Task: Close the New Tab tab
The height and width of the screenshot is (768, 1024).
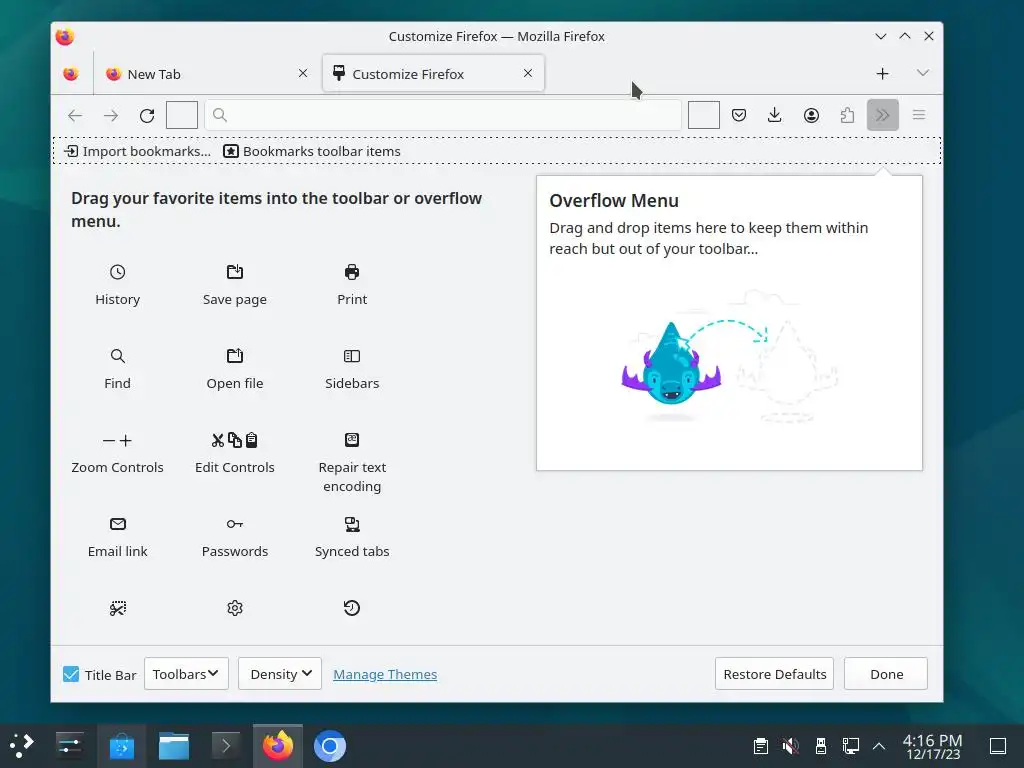Action: click(x=303, y=73)
